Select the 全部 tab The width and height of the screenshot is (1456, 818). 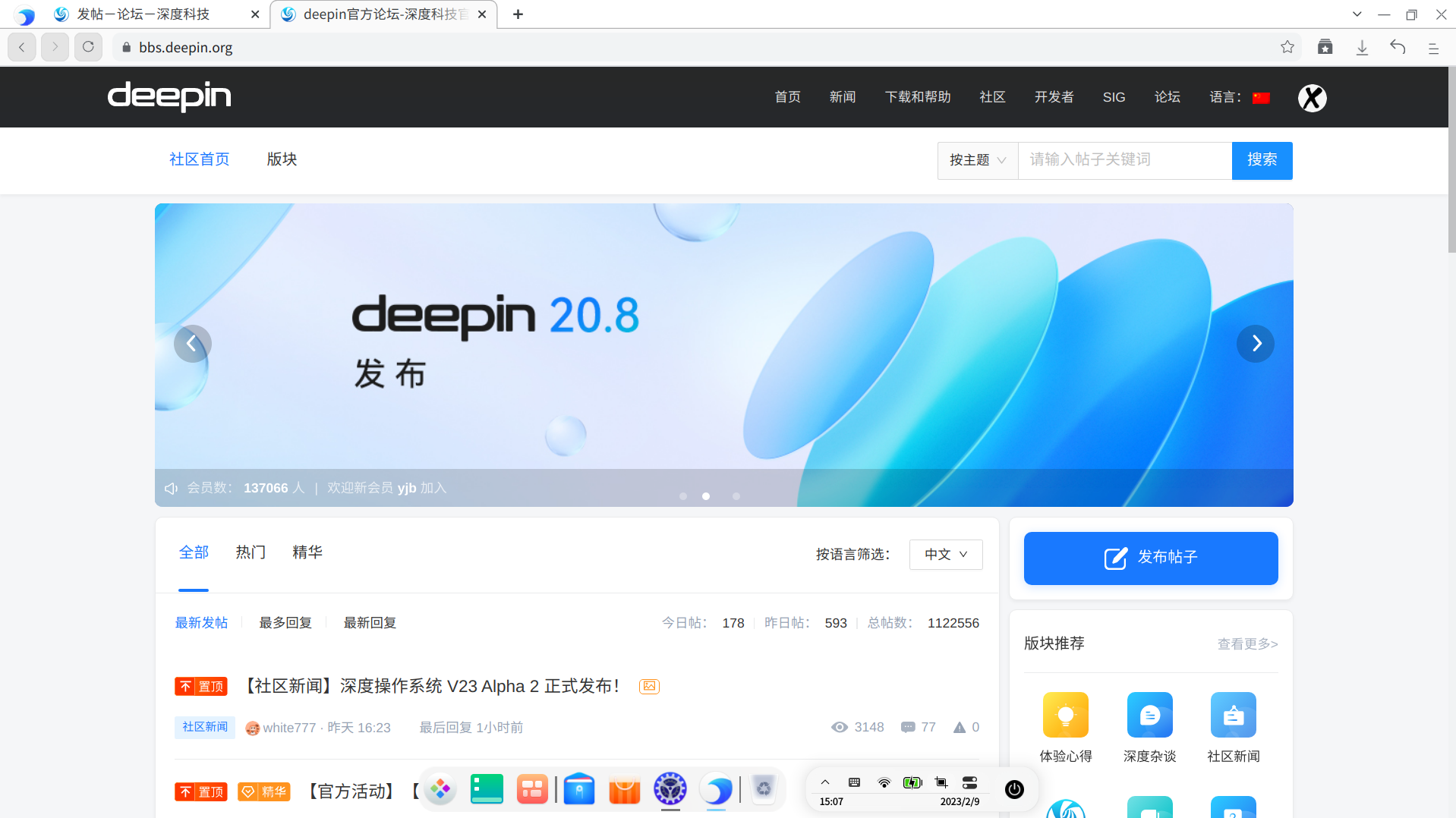click(x=194, y=552)
